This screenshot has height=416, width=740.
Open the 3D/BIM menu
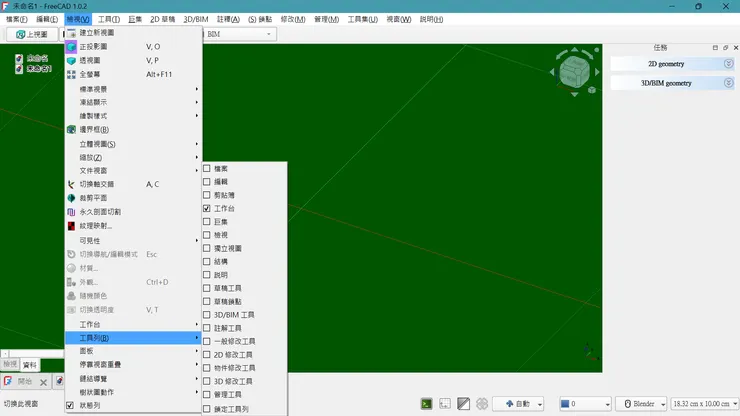click(x=195, y=19)
